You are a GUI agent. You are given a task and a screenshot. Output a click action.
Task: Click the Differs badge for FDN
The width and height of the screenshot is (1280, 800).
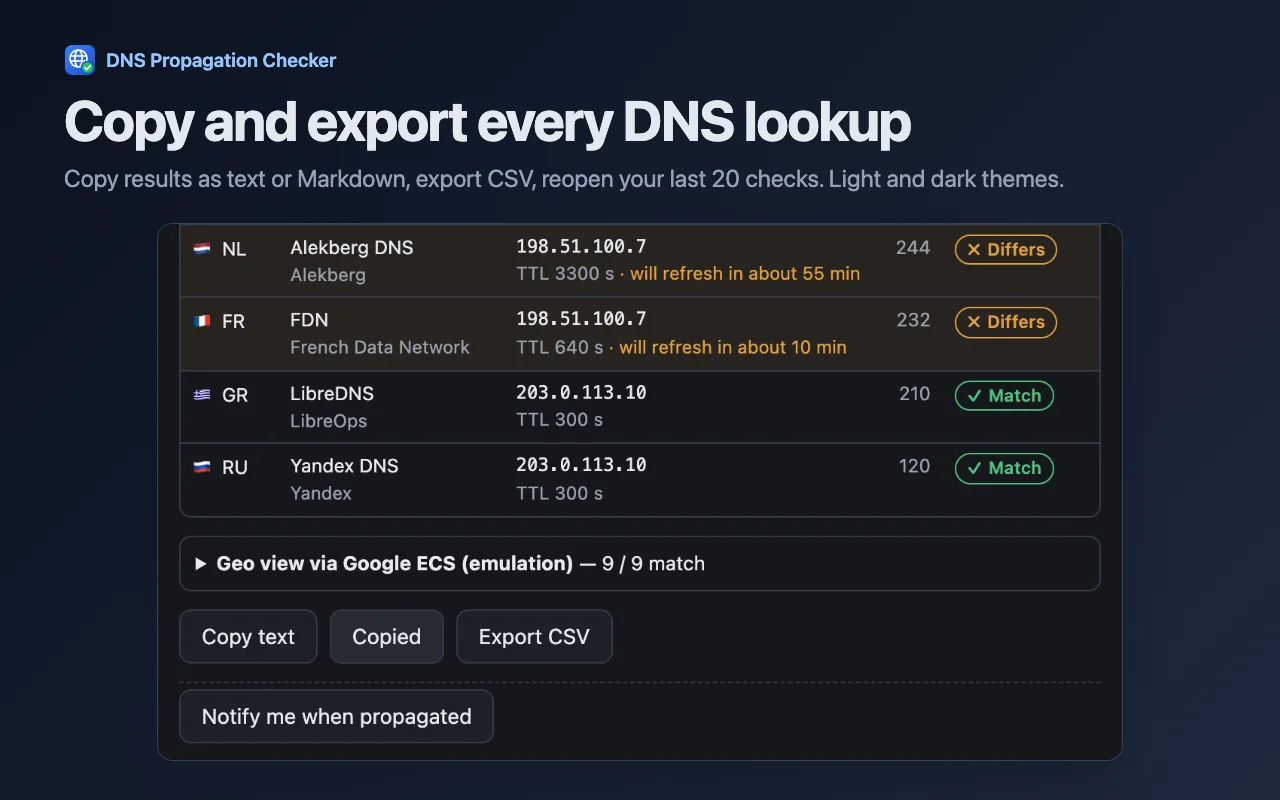point(1006,322)
